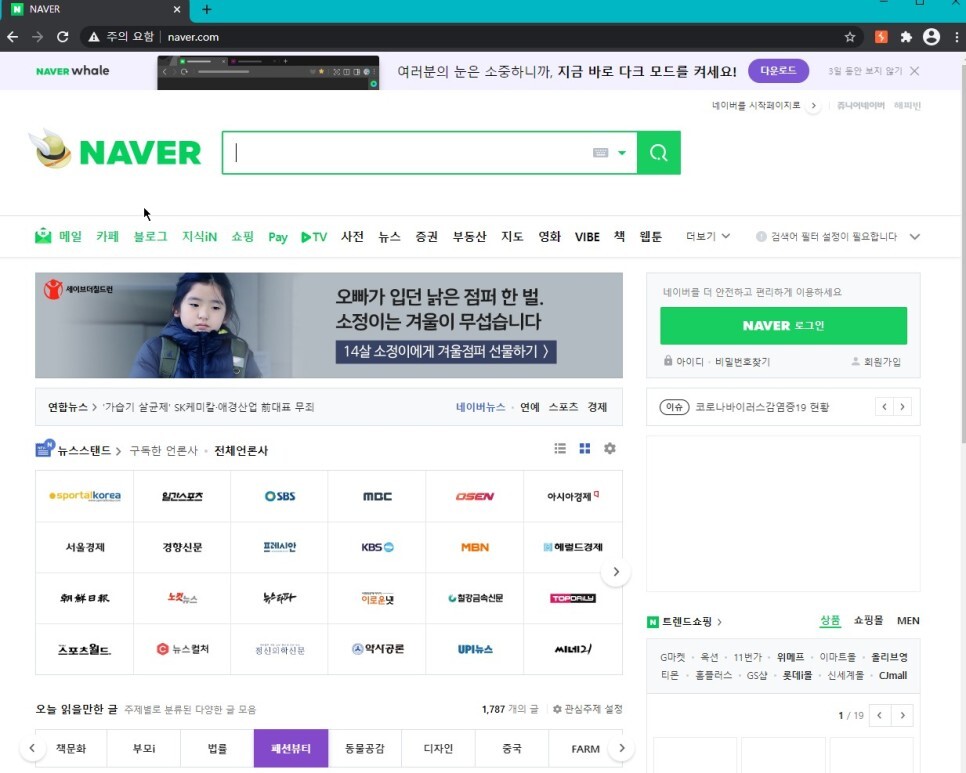Screen dimensions: 966x773
Task: Open MBC news outlet logo
Action: (377, 496)
